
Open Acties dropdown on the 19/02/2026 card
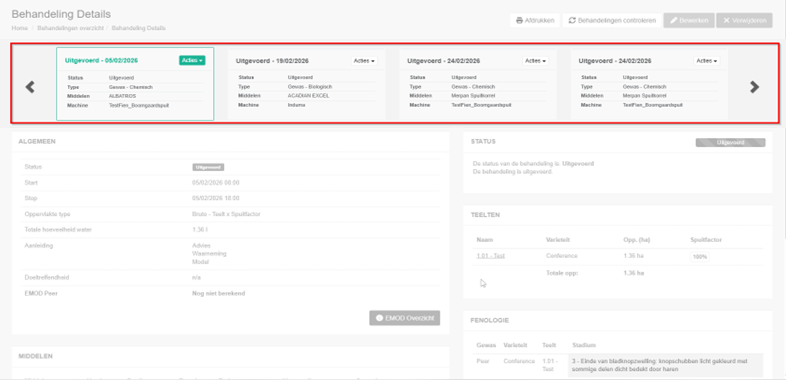[x=364, y=61]
